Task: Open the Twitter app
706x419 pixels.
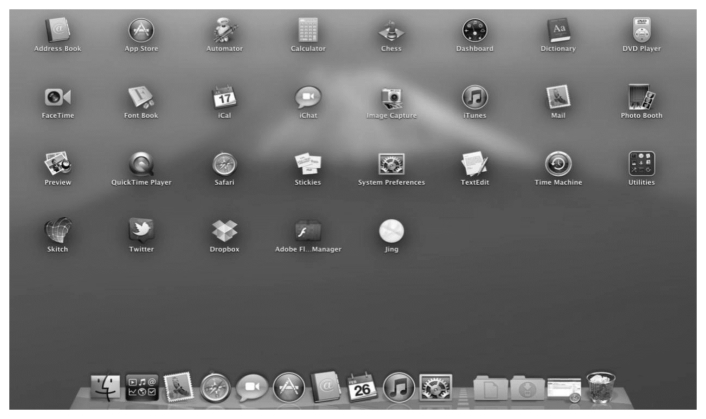Action: pos(141,230)
